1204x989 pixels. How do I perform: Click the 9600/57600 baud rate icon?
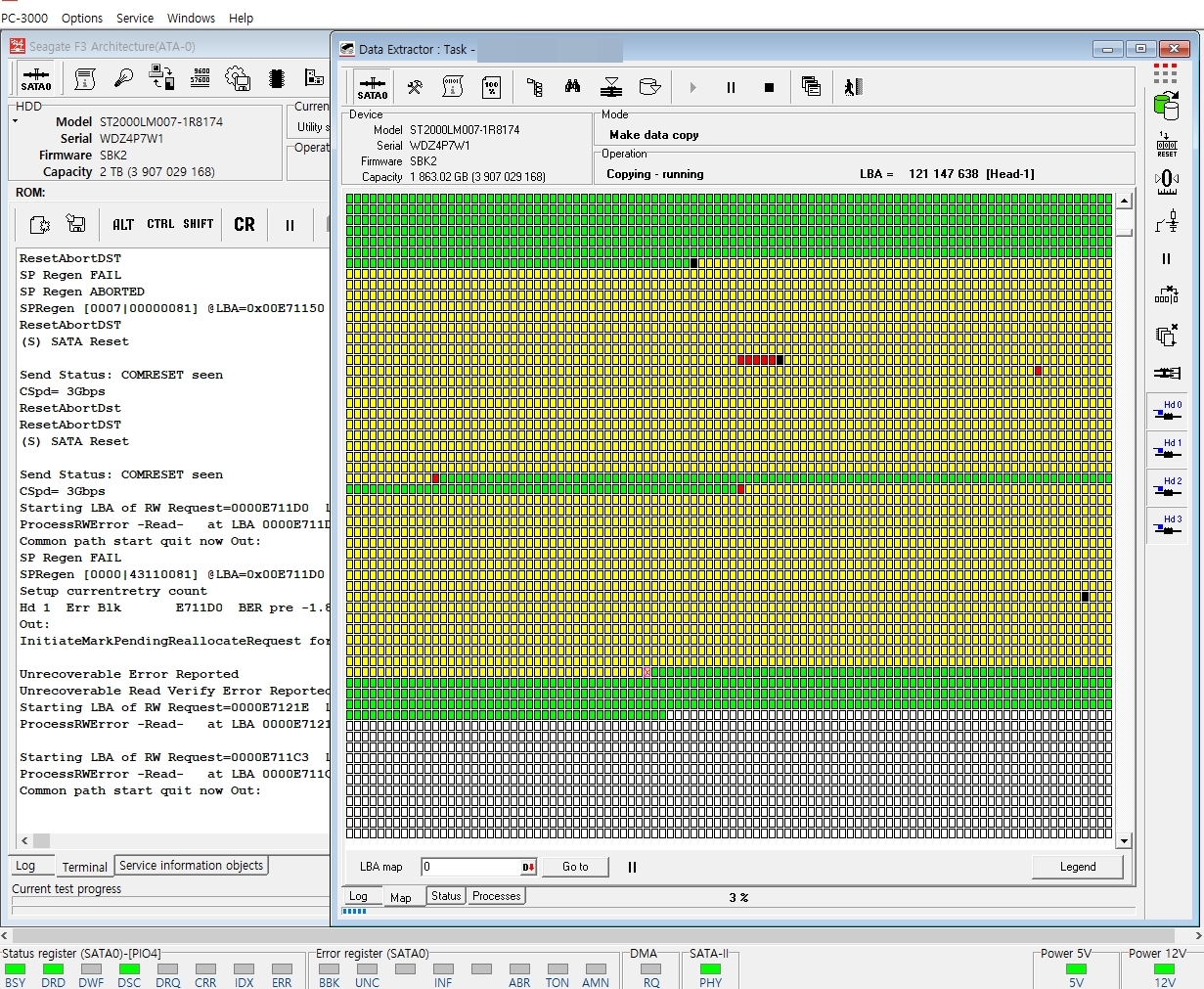[201, 78]
